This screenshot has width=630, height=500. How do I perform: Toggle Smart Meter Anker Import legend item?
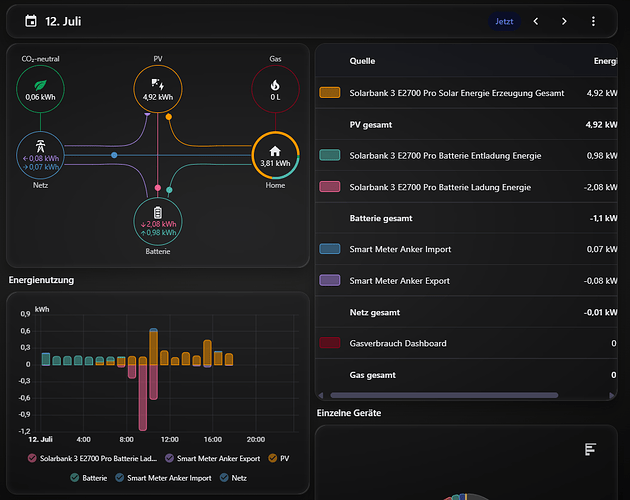pyautogui.click(x=164, y=478)
